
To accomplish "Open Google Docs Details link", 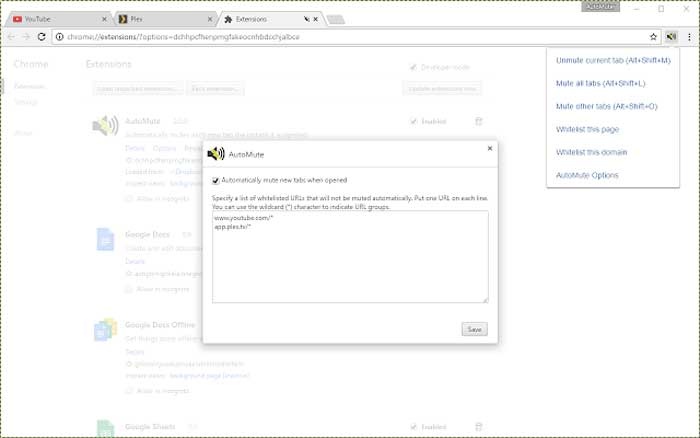I will point(134,261).
